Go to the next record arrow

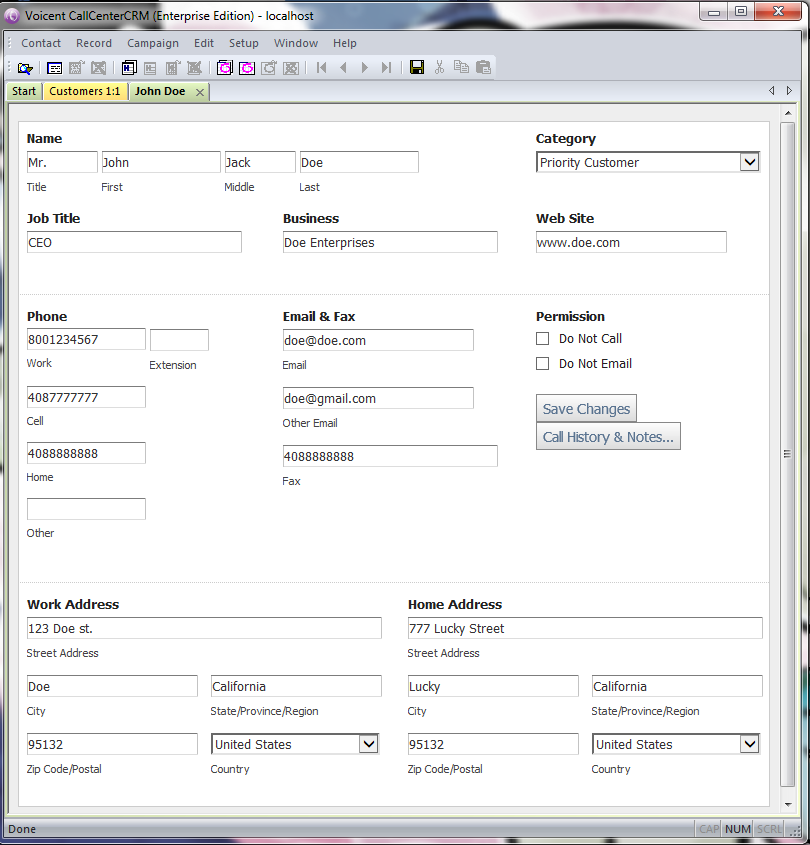coord(364,68)
